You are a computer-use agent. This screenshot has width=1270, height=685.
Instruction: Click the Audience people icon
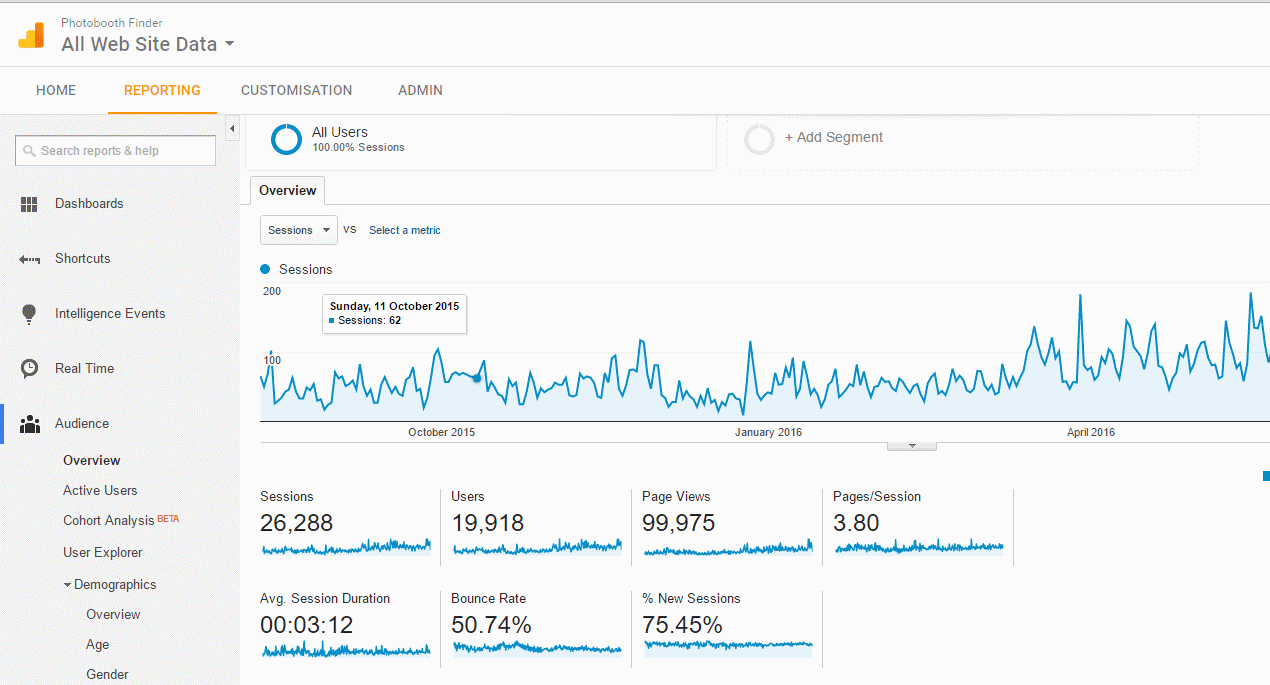pos(30,424)
